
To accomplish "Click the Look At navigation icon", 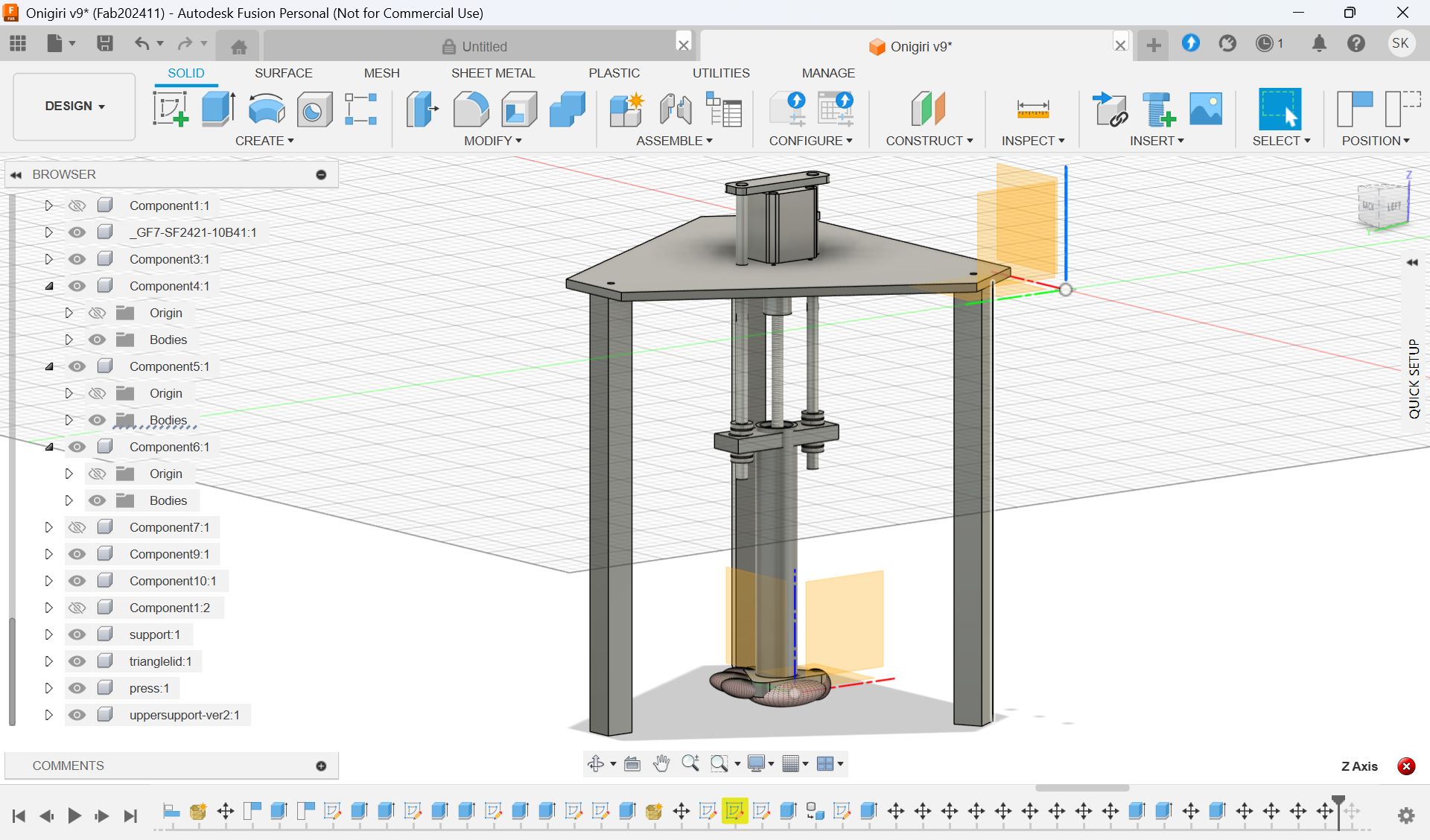I will [x=632, y=763].
